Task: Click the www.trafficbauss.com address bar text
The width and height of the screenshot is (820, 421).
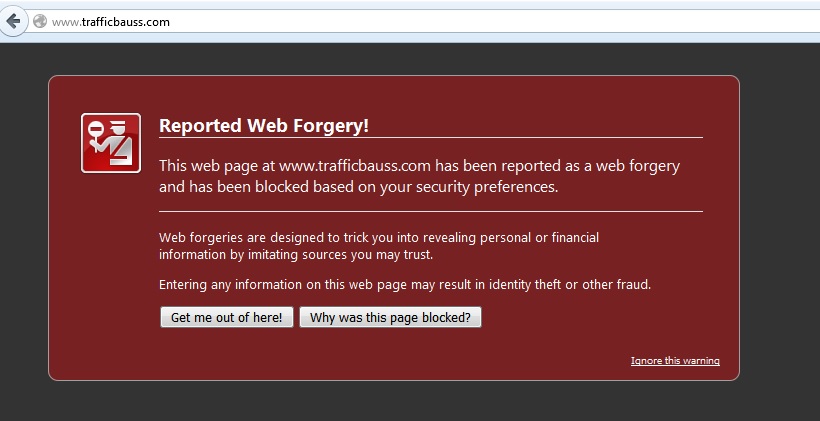Action: point(111,22)
